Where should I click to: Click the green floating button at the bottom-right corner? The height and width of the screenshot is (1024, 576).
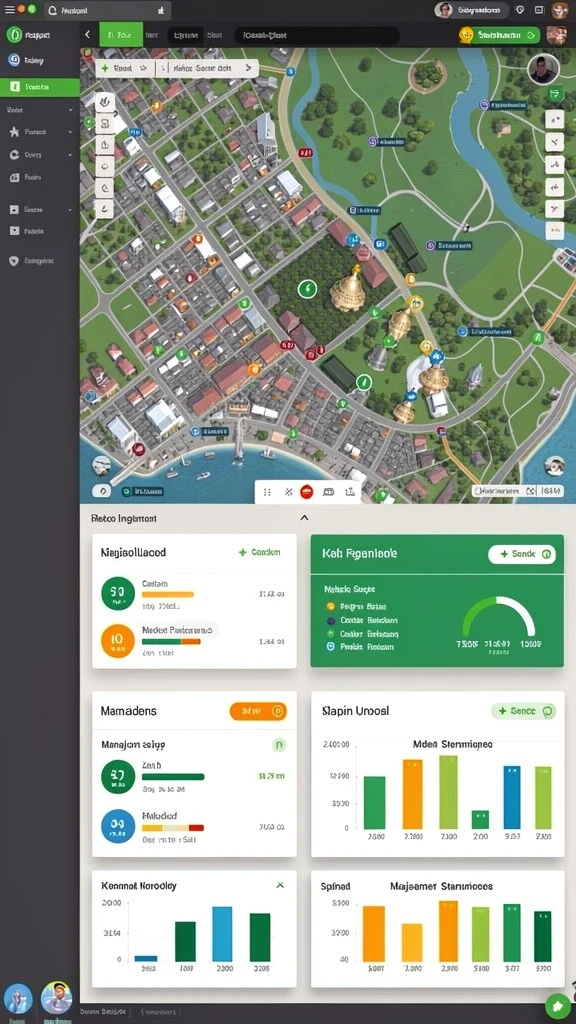557,1004
